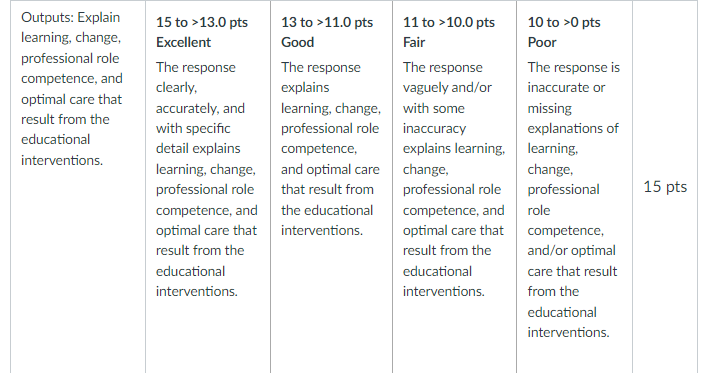701x373 pixels.
Task: Click the Fair rating description text
Action: pyautogui.click(x=454, y=179)
